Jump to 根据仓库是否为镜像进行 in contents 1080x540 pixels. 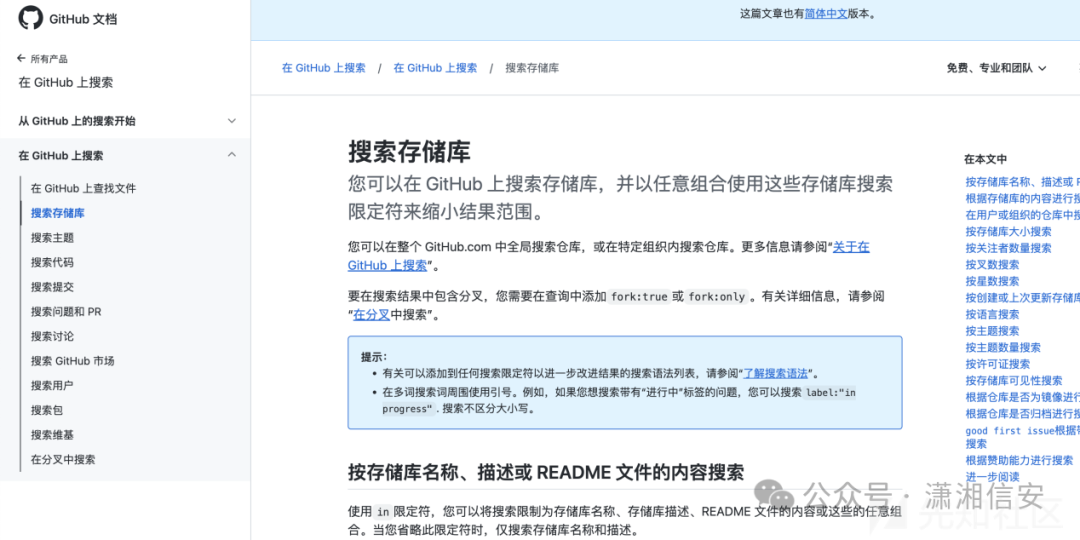click(x=1022, y=397)
